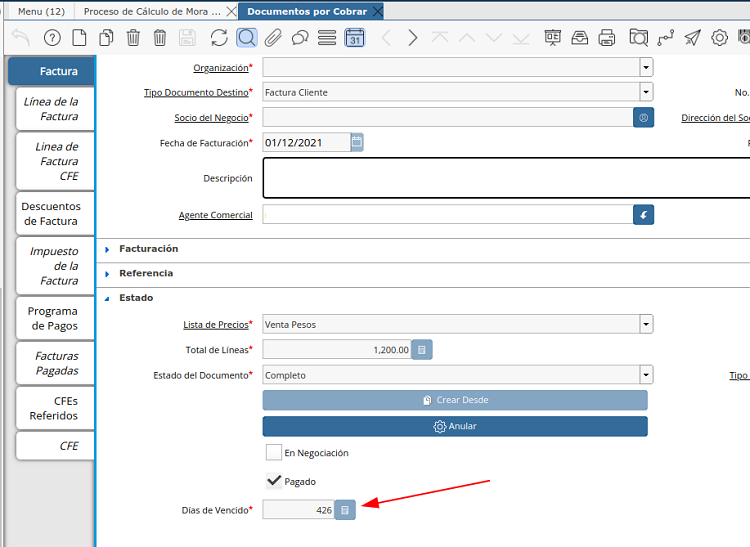Open the Socio del Negocio lookup button
Image resolution: width=750 pixels, height=547 pixels.
coord(644,117)
